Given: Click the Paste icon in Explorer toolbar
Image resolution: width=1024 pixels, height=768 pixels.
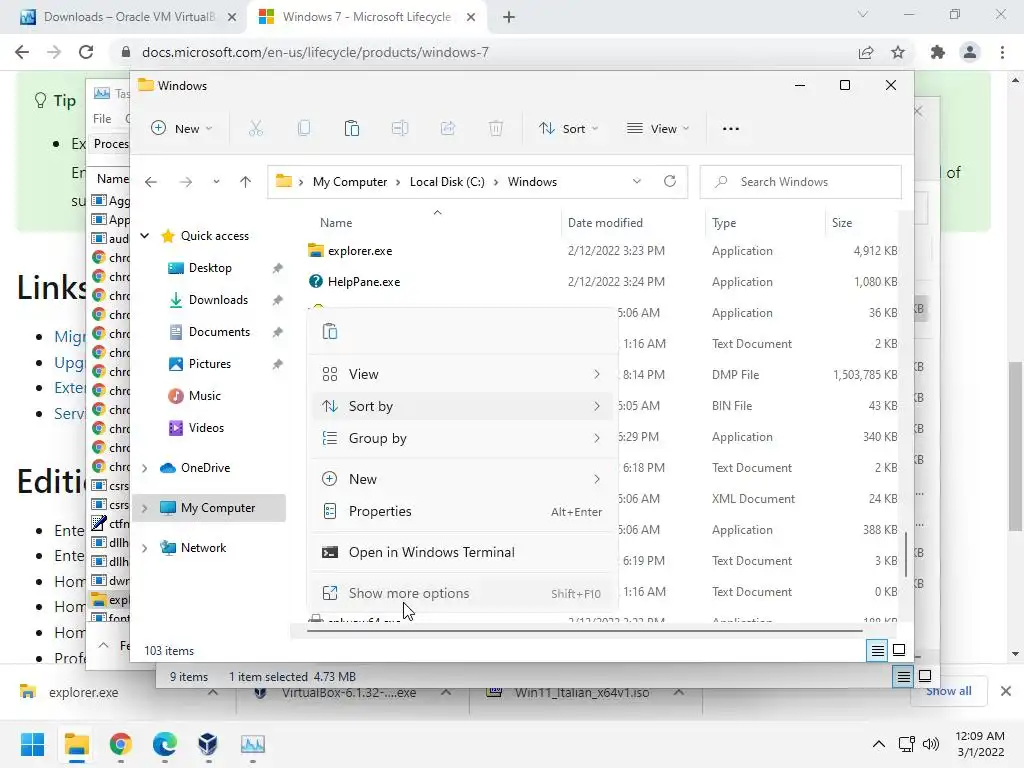Looking at the screenshot, I should click(x=352, y=129).
